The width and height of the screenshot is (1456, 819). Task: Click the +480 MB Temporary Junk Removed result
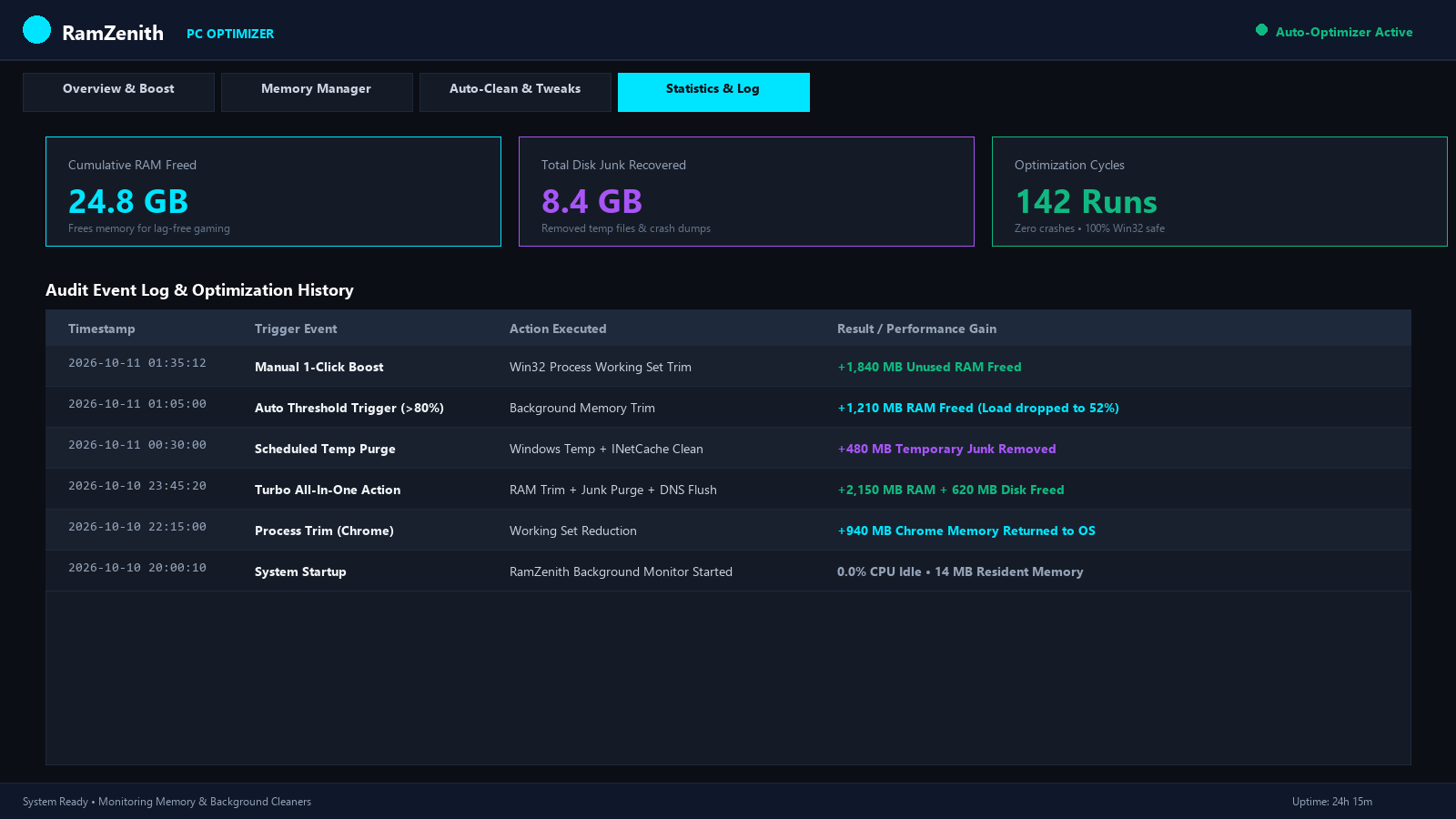(946, 449)
